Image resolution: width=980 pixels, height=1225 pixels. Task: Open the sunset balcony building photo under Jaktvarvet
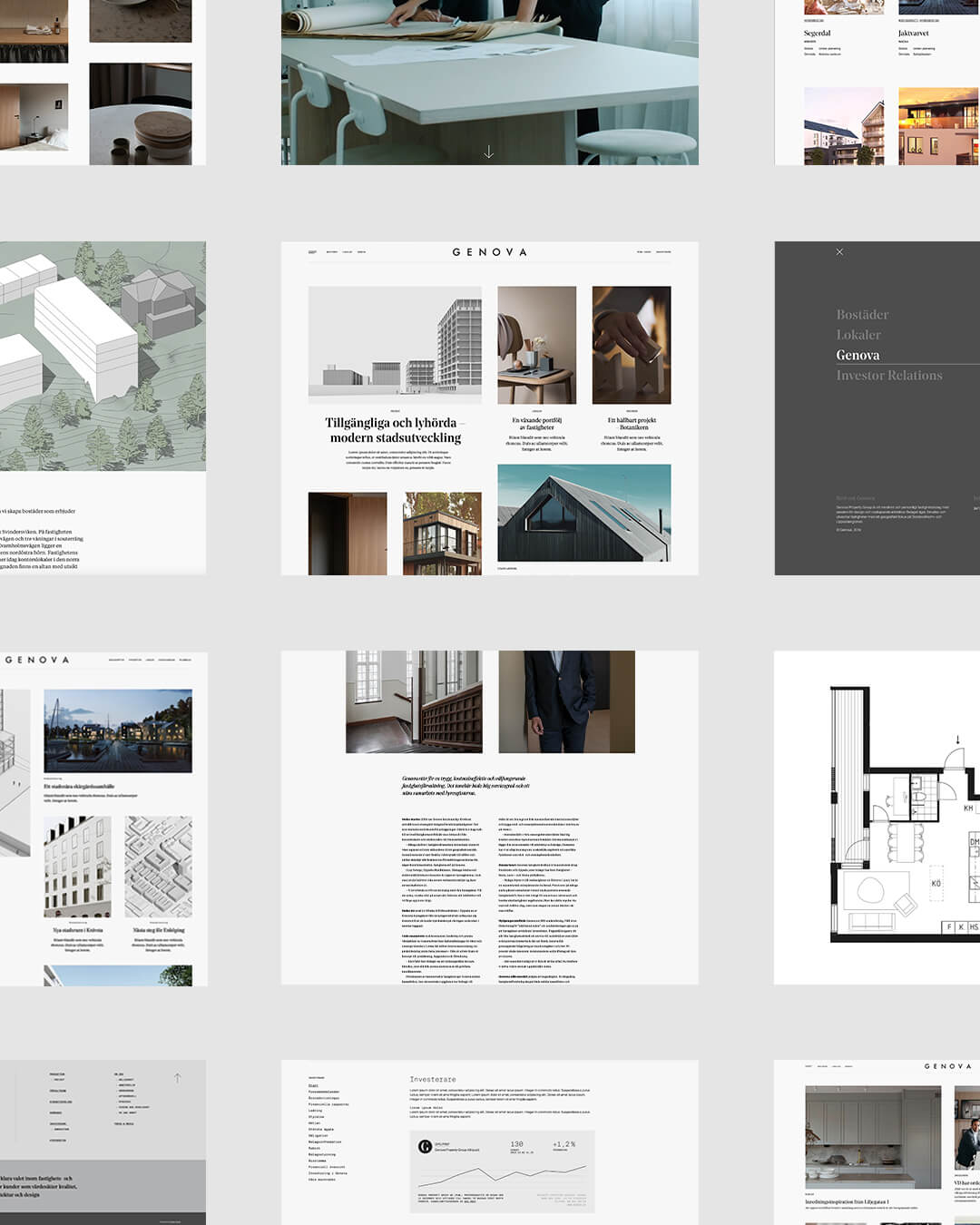pyautogui.click(x=939, y=126)
